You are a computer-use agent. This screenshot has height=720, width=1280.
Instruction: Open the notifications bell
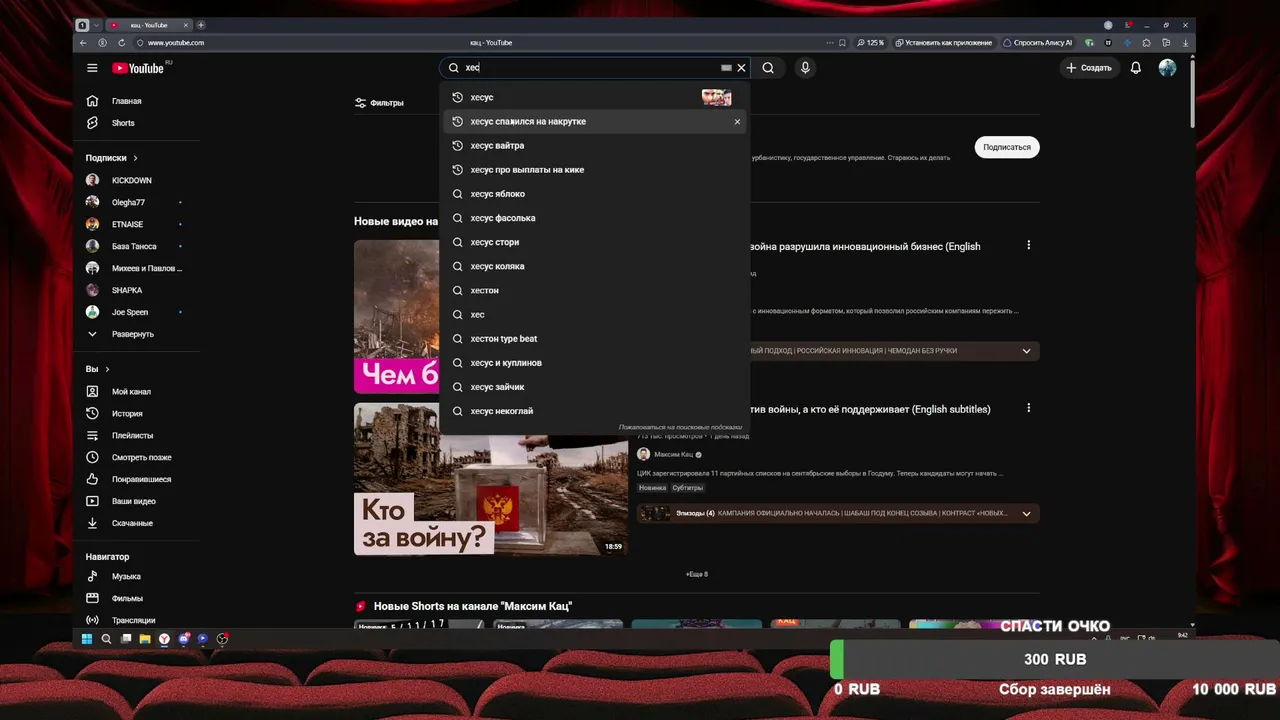pyautogui.click(x=1136, y=68)
